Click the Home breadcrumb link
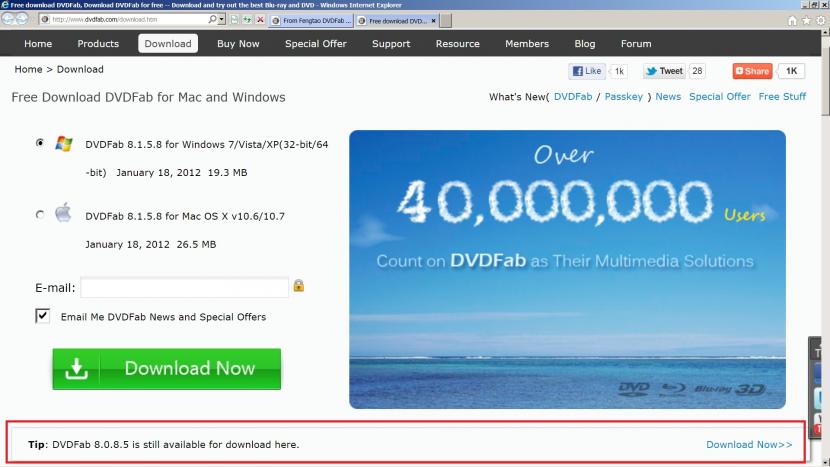Screen dimensions: 830x467 [x=28, y=69]
